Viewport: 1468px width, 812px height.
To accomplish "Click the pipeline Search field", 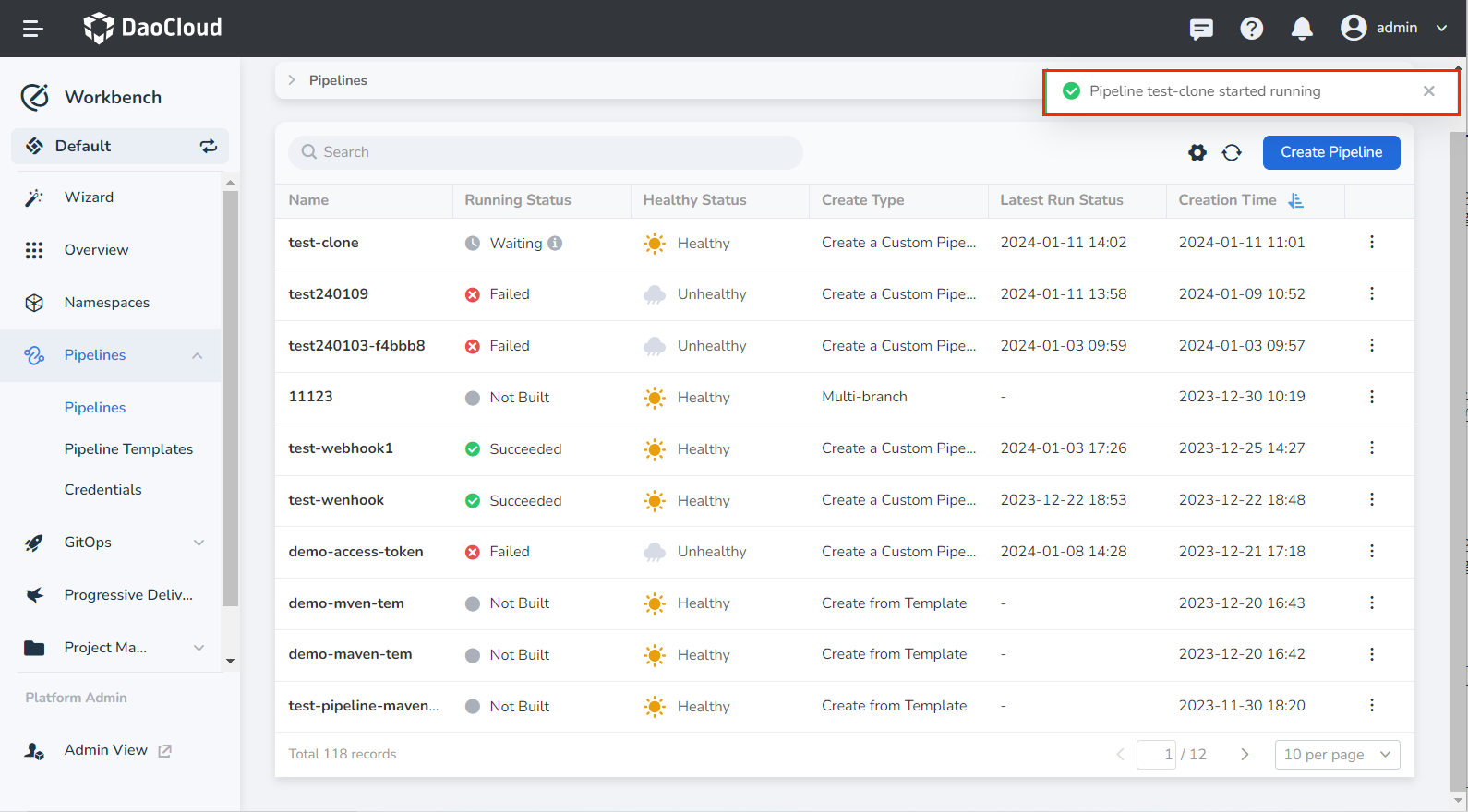I will [545, 153].
